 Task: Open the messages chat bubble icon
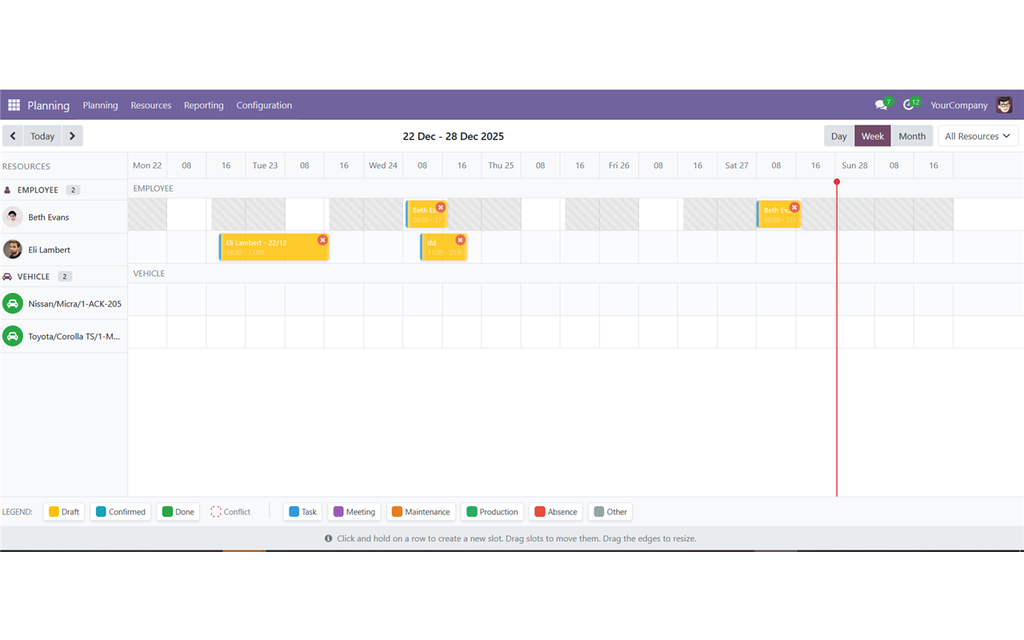(881, 104)
